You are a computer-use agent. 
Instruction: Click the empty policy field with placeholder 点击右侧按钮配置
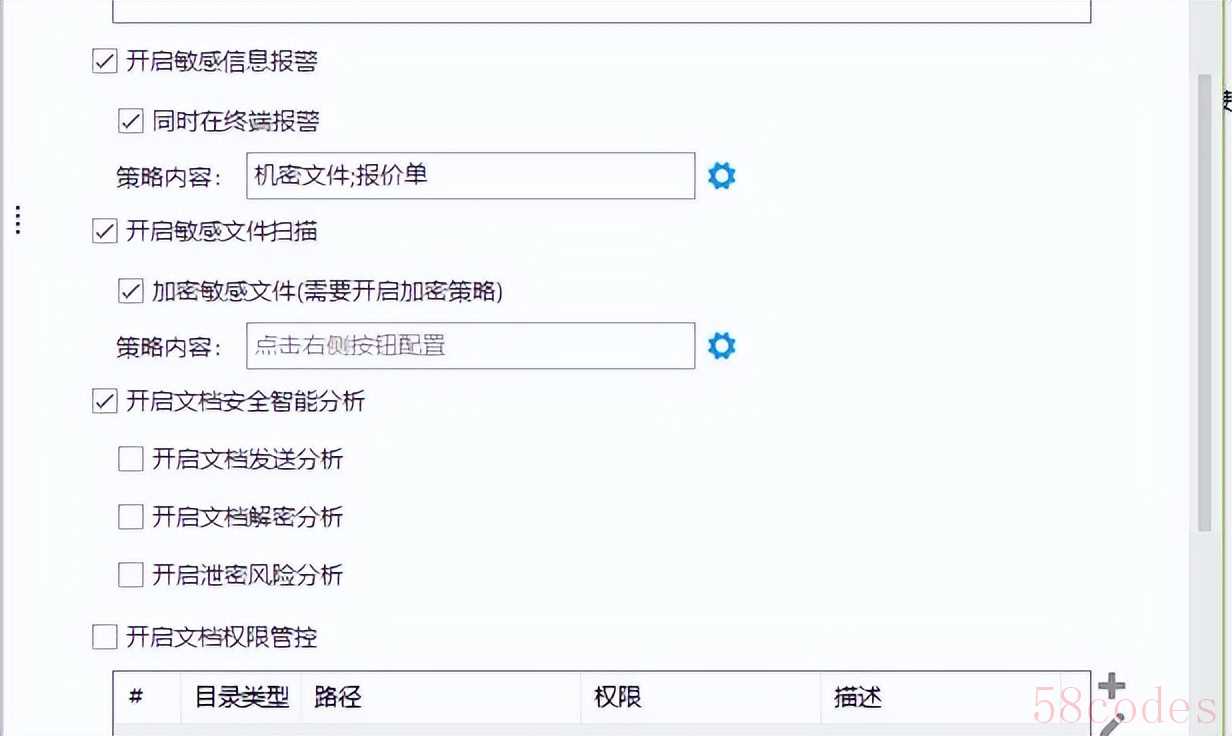pyautogui.click(x=470, y=346)
